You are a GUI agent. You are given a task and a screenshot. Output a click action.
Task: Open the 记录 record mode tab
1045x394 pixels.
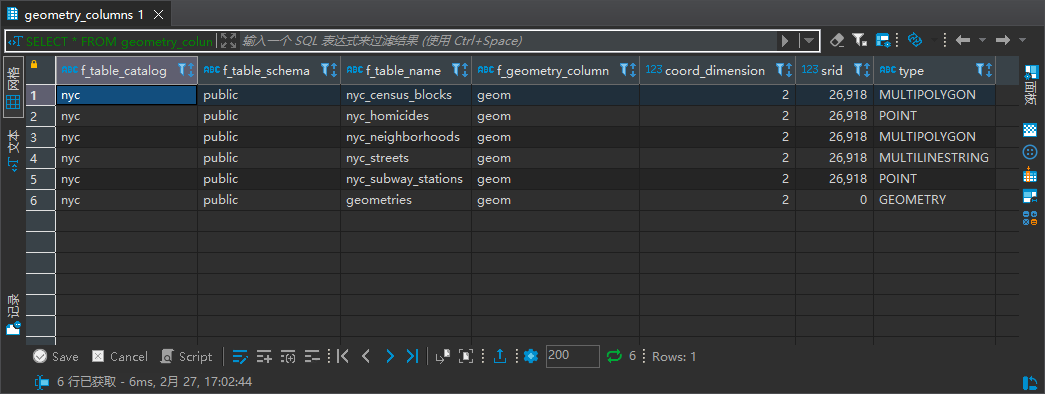pyautogui.click(x=13, y=314)
